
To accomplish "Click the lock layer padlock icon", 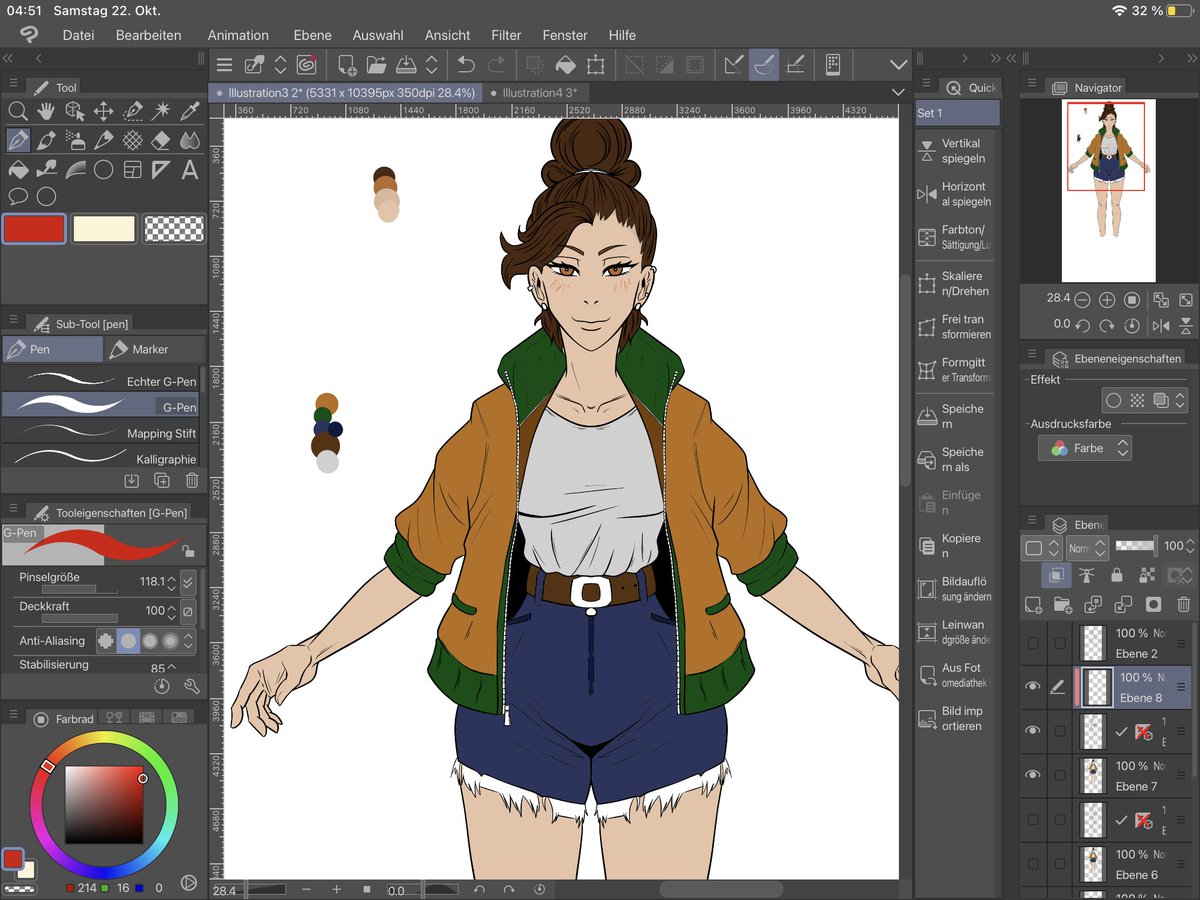I will click(x=1116, y=575).
